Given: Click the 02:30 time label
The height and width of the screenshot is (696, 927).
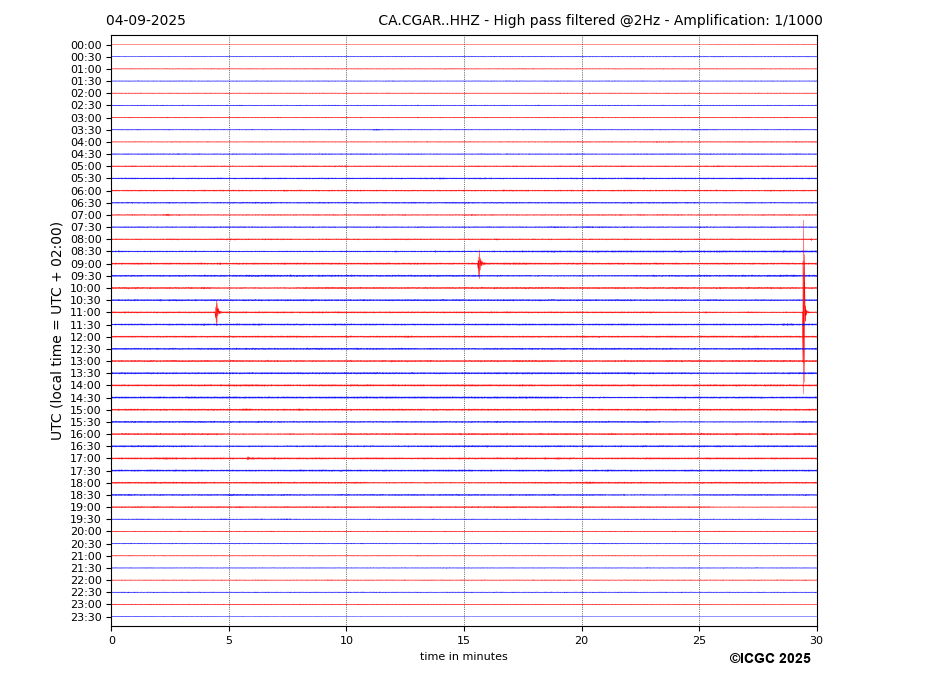Looking at the screenshot, I should pos(86,105).
